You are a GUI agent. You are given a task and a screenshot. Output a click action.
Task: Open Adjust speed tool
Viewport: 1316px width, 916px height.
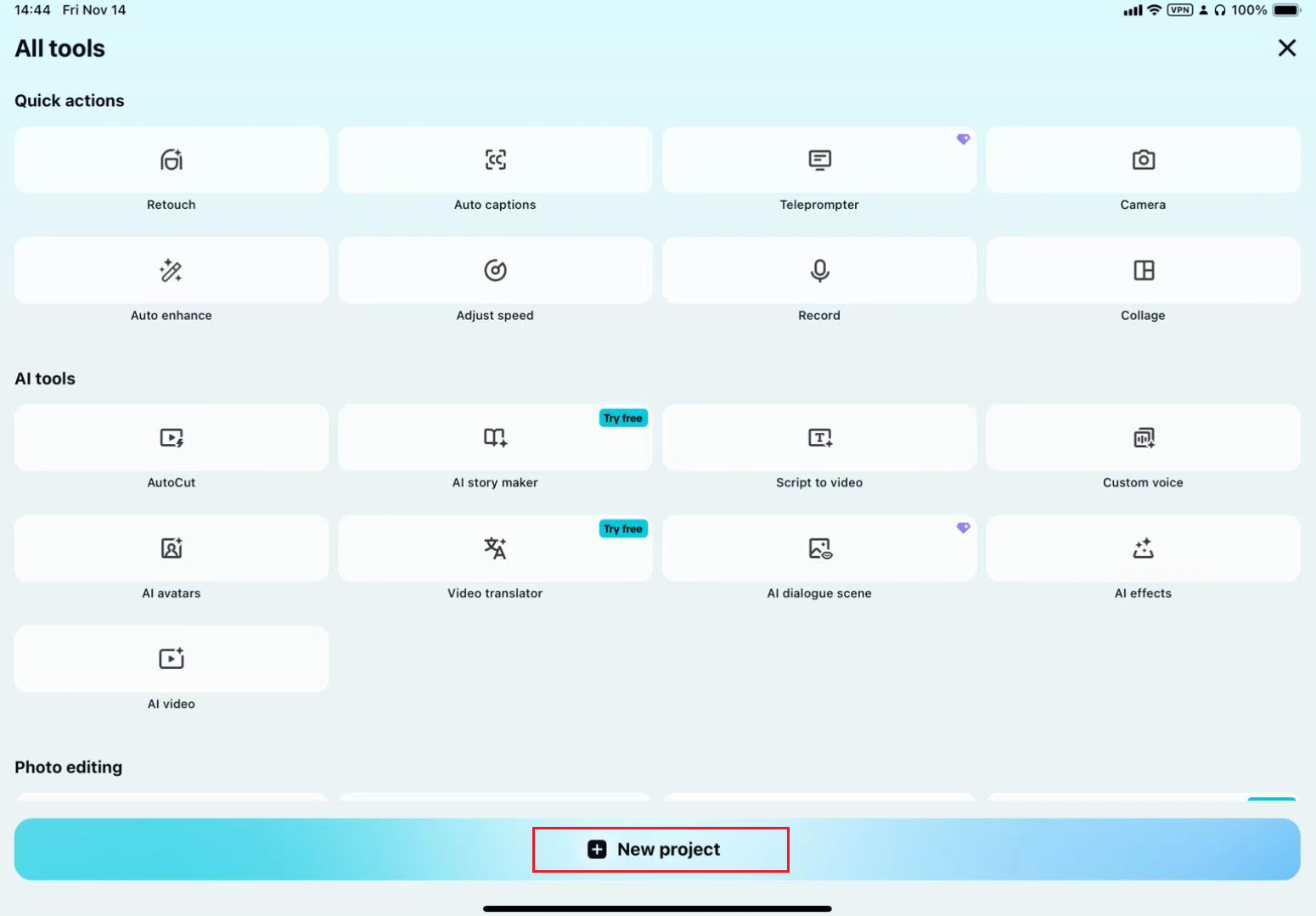click(495, 270)
